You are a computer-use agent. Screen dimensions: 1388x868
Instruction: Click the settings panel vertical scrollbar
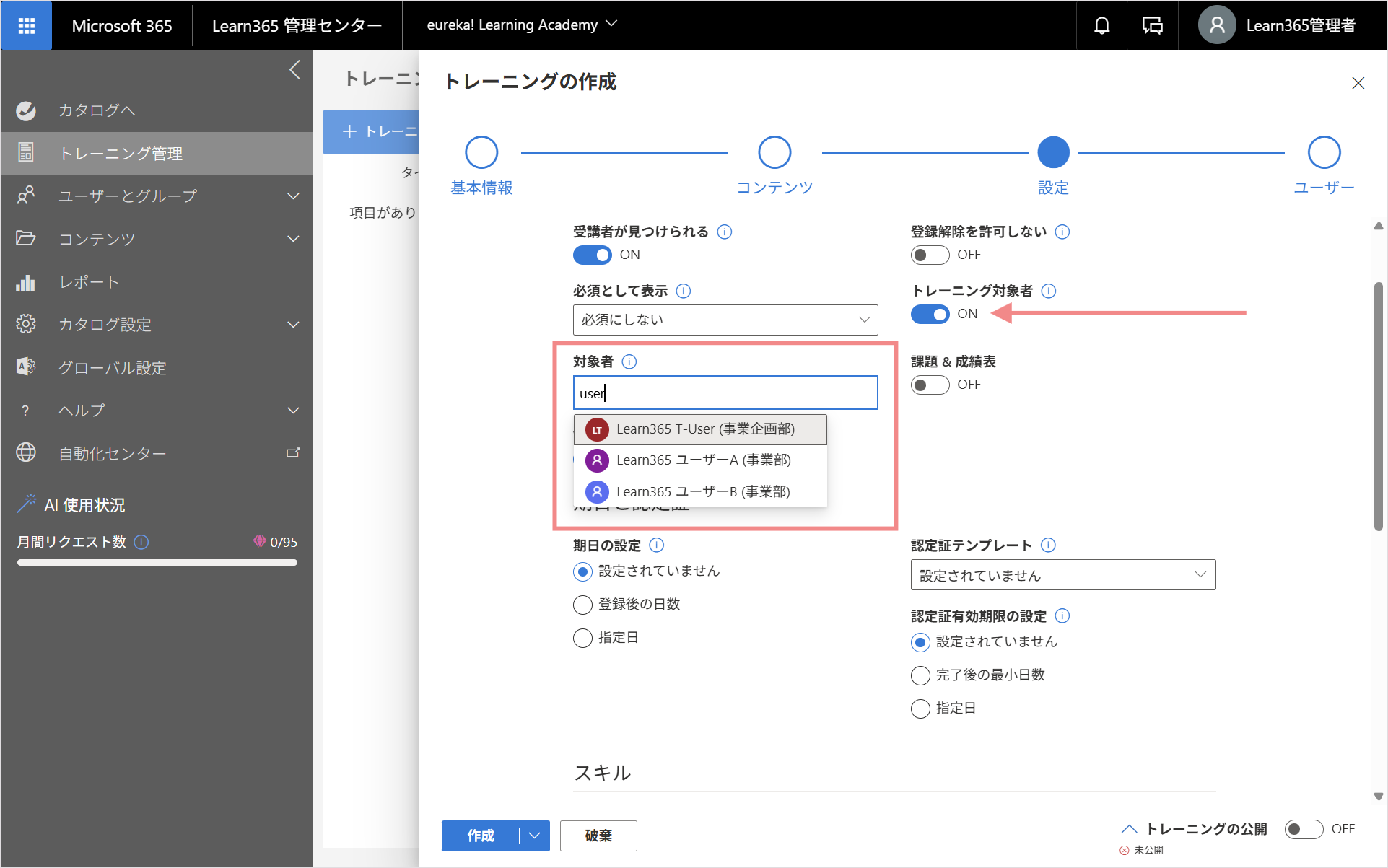pyautogui.click(x=1378, y=407)
